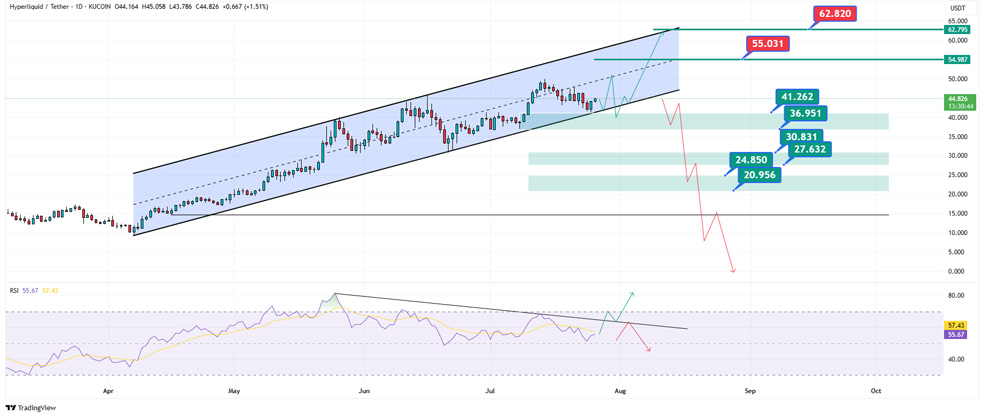The width and height of the screenshot is (984, 417).
Task: Select the 24.850 price callout
Action: [x=752, y=160]
